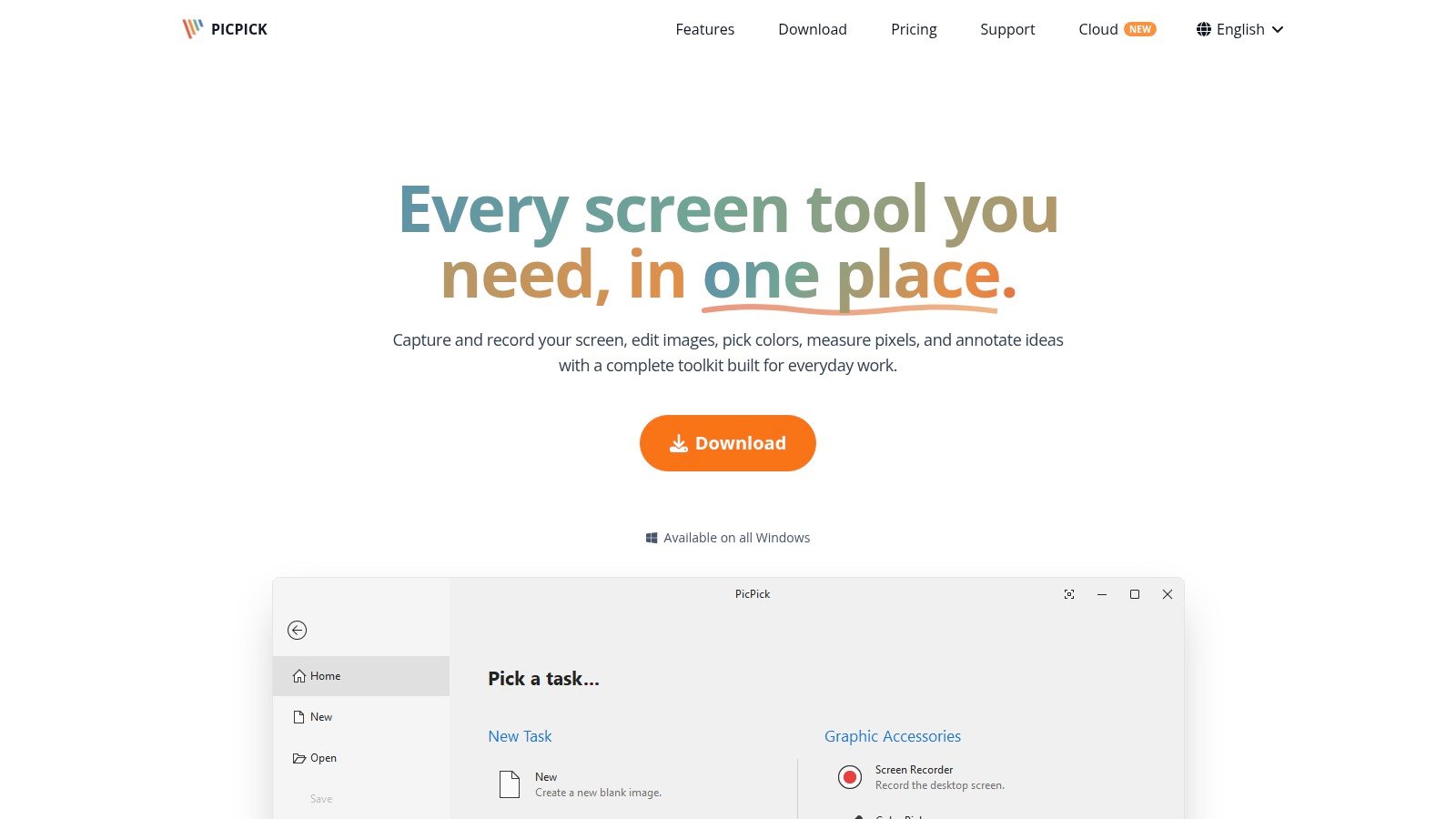Select Home in PicPick sidebar
The image size is (1456, 819).
point(361,676)
